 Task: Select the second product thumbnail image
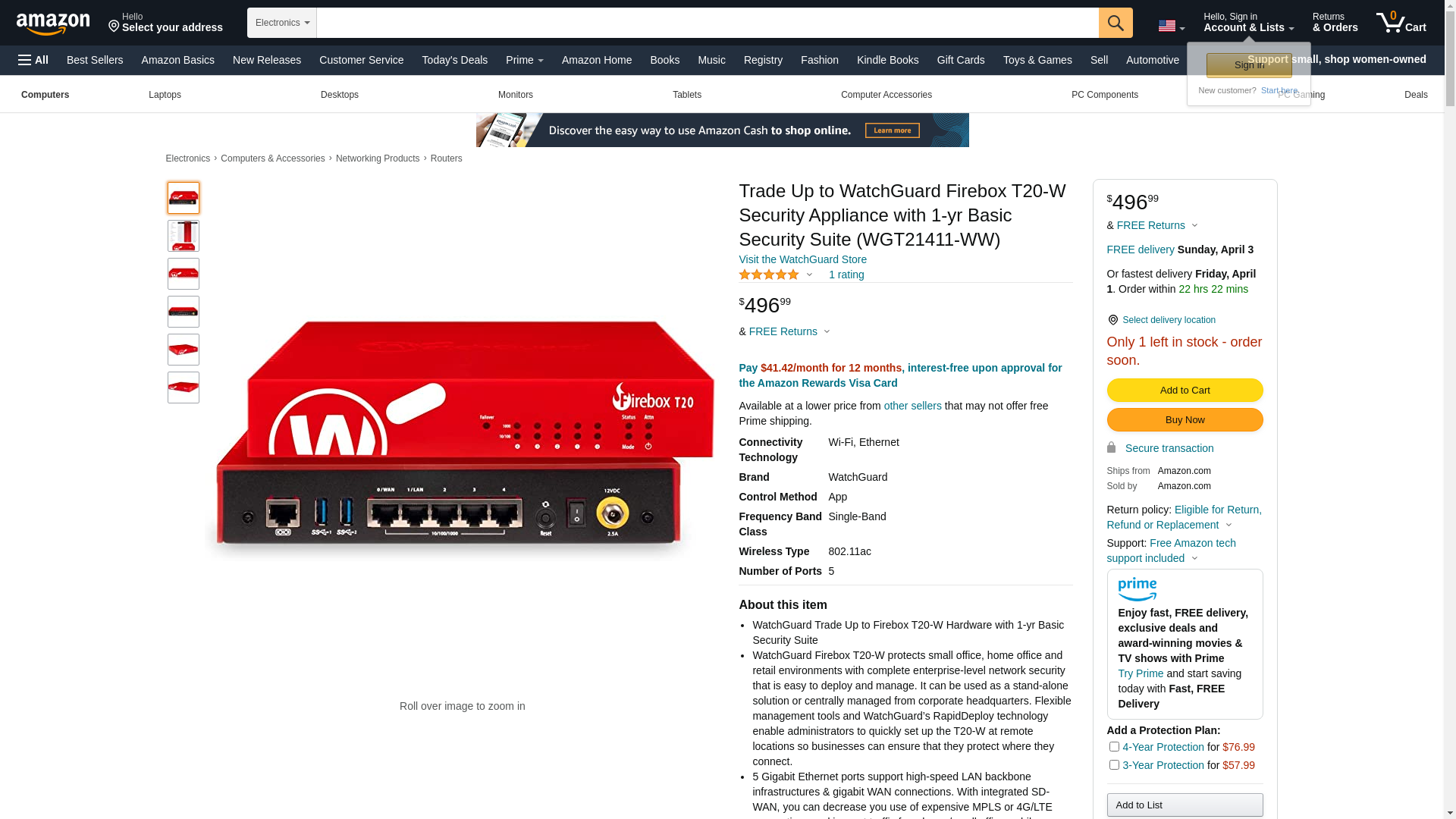click(x=184, y=236)
